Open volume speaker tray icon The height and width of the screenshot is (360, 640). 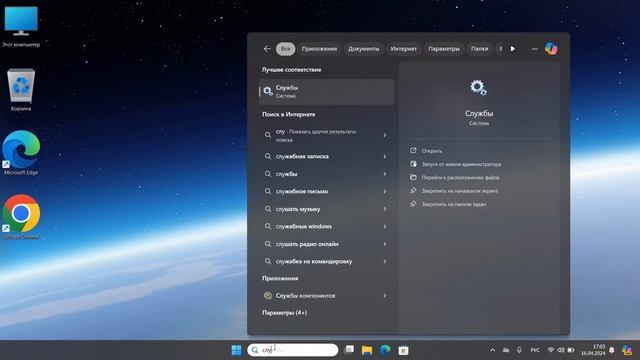coord(561,350)
